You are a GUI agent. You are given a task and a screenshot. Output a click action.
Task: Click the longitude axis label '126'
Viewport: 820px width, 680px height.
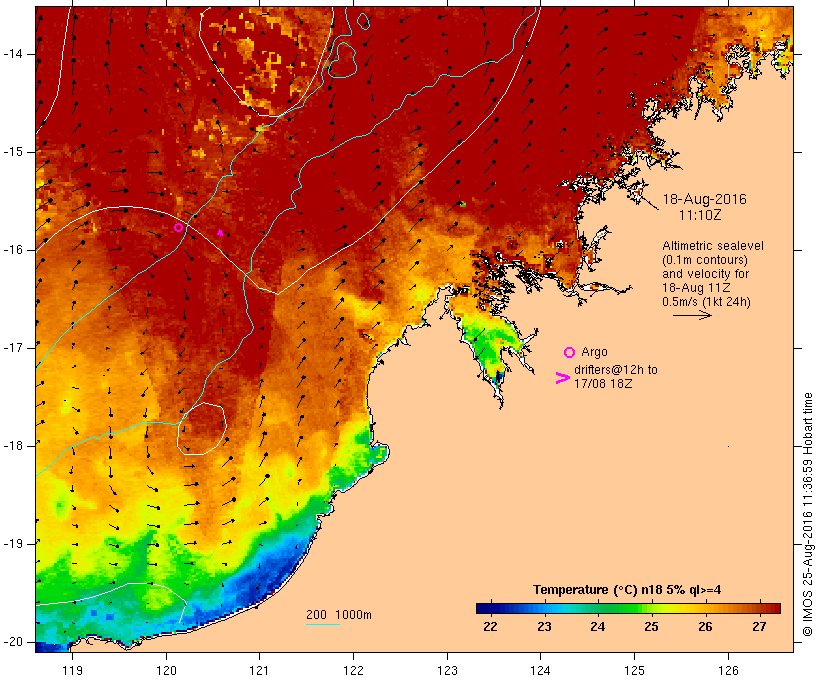pyautogui.click(x=728, y=670)
